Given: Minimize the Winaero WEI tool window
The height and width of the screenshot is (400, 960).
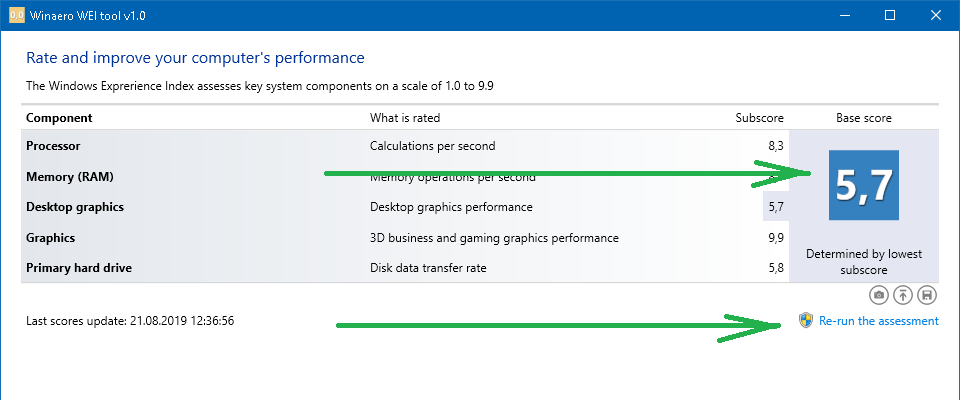Looking at the screenshot, I should (846, 15).
